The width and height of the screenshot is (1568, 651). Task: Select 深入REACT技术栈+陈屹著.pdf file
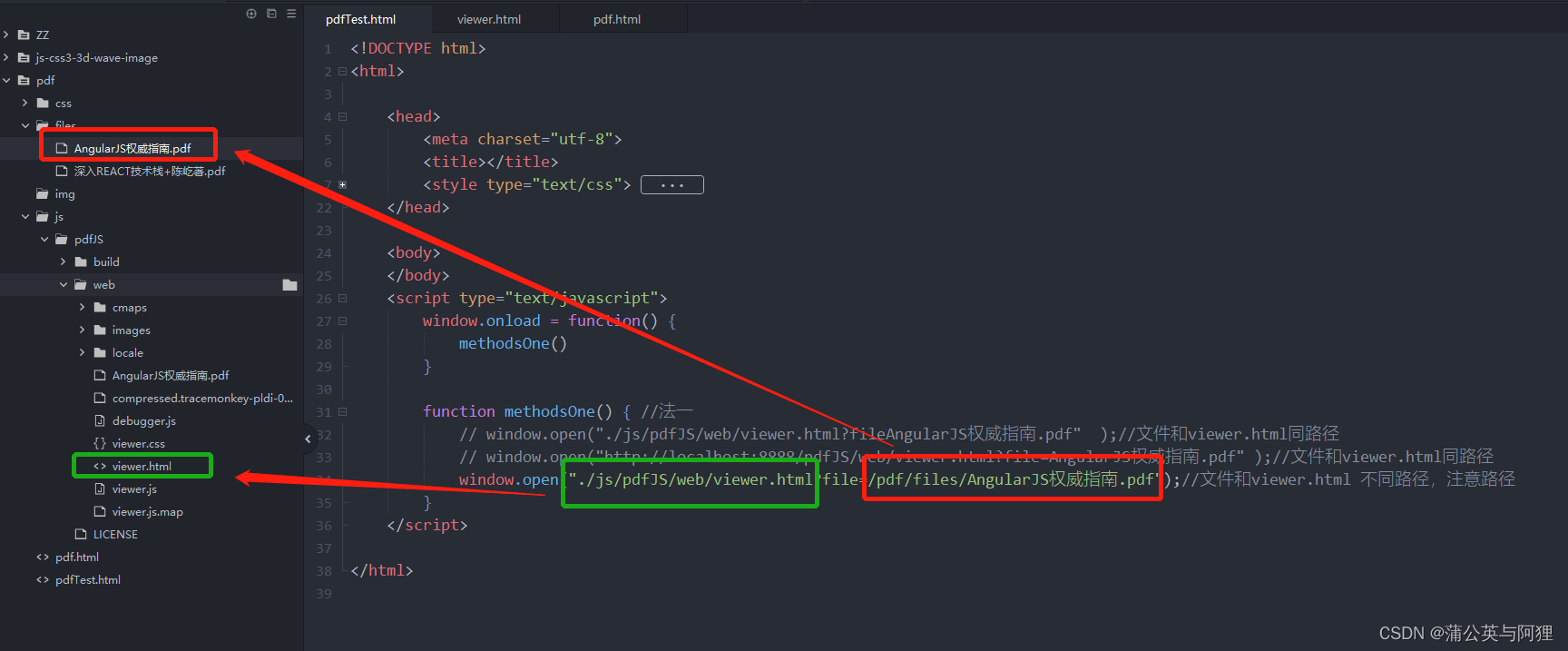(150, 171)
